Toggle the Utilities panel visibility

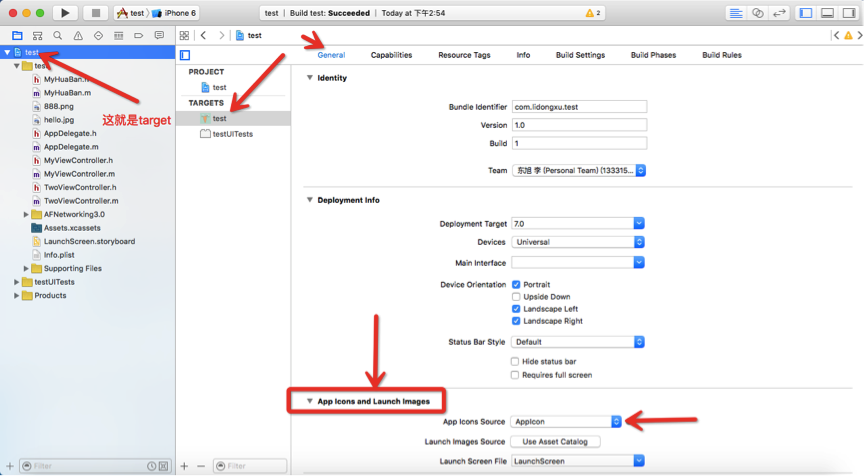(849, 13)
